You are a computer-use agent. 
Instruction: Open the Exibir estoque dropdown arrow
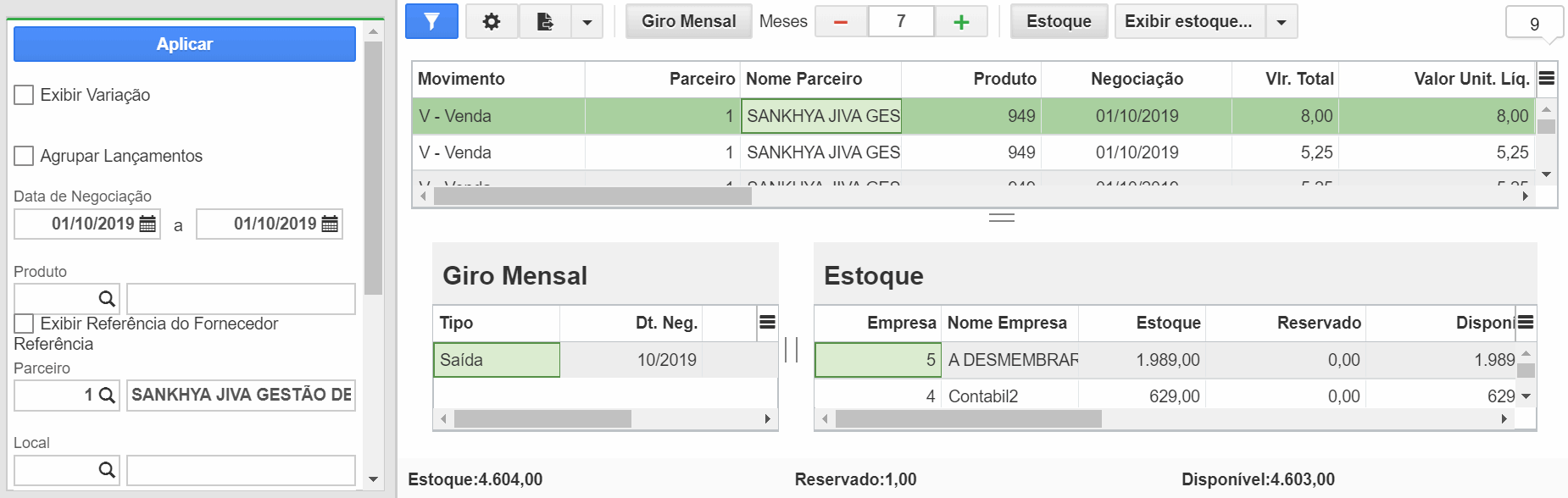[1282, 21]
